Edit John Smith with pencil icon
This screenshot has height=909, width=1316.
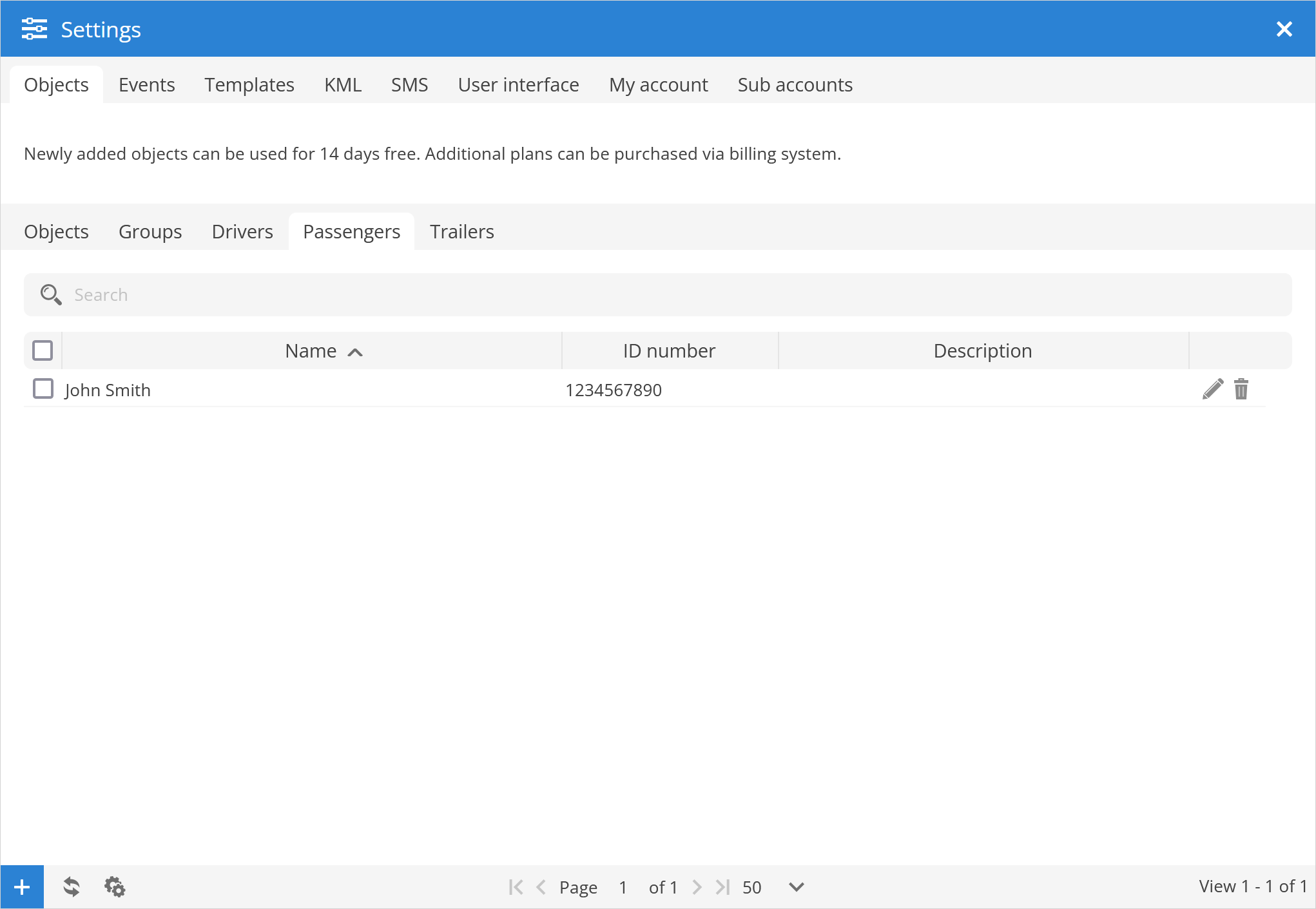click(x=1212, y=389)
